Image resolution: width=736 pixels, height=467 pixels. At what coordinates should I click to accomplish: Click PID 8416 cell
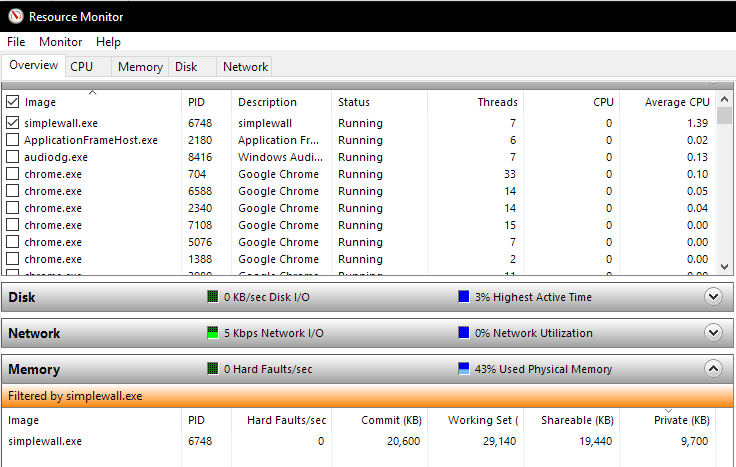[x=200, y=157]
